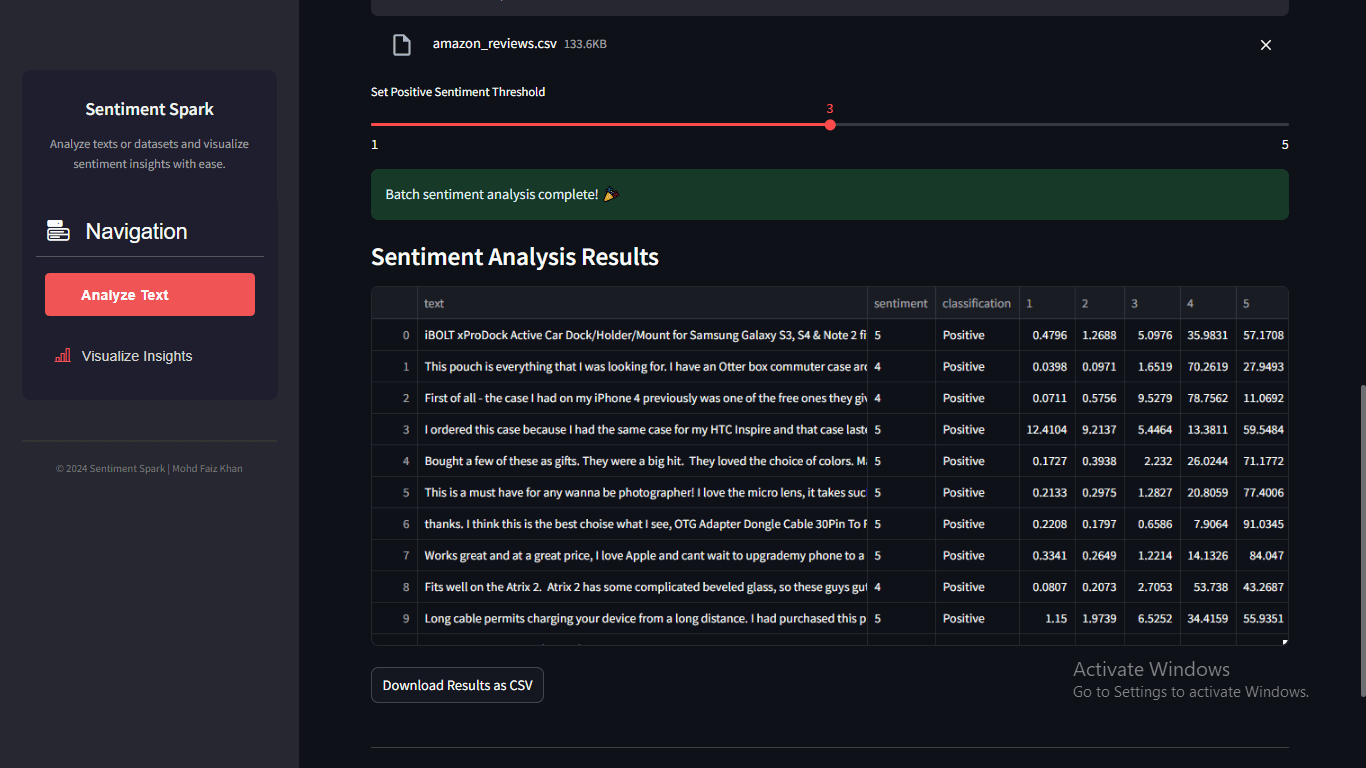Sort table by the classification column header
This screenshot has height=768, width=1366.
coord(976,303)
